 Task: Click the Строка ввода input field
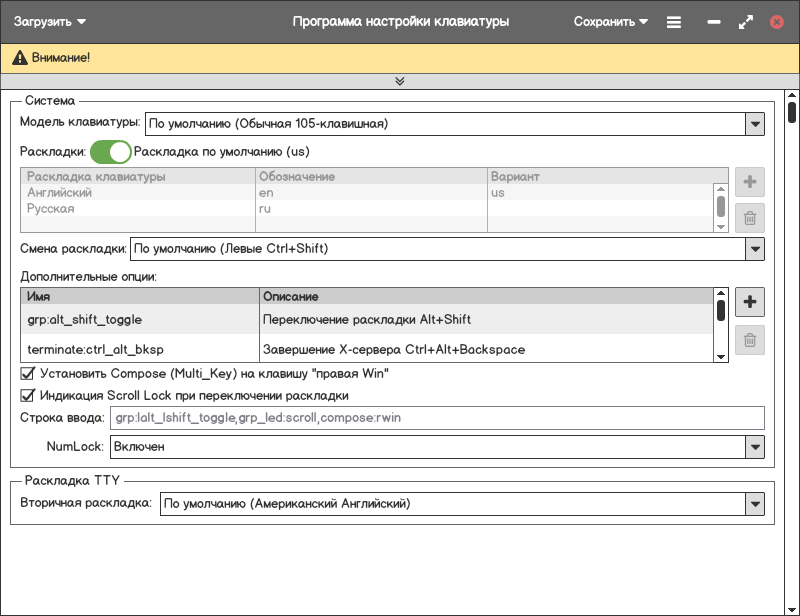click(x=438, y=418)
